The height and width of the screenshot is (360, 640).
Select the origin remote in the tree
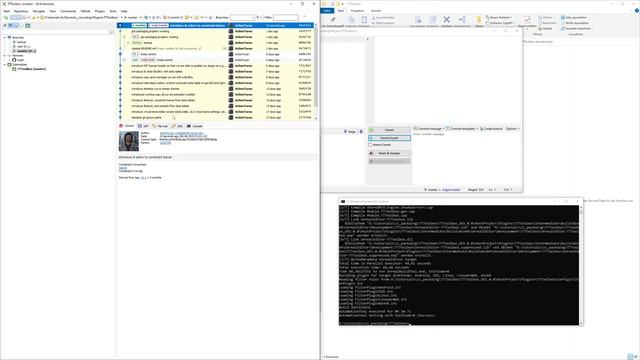[x=20, y=60]
